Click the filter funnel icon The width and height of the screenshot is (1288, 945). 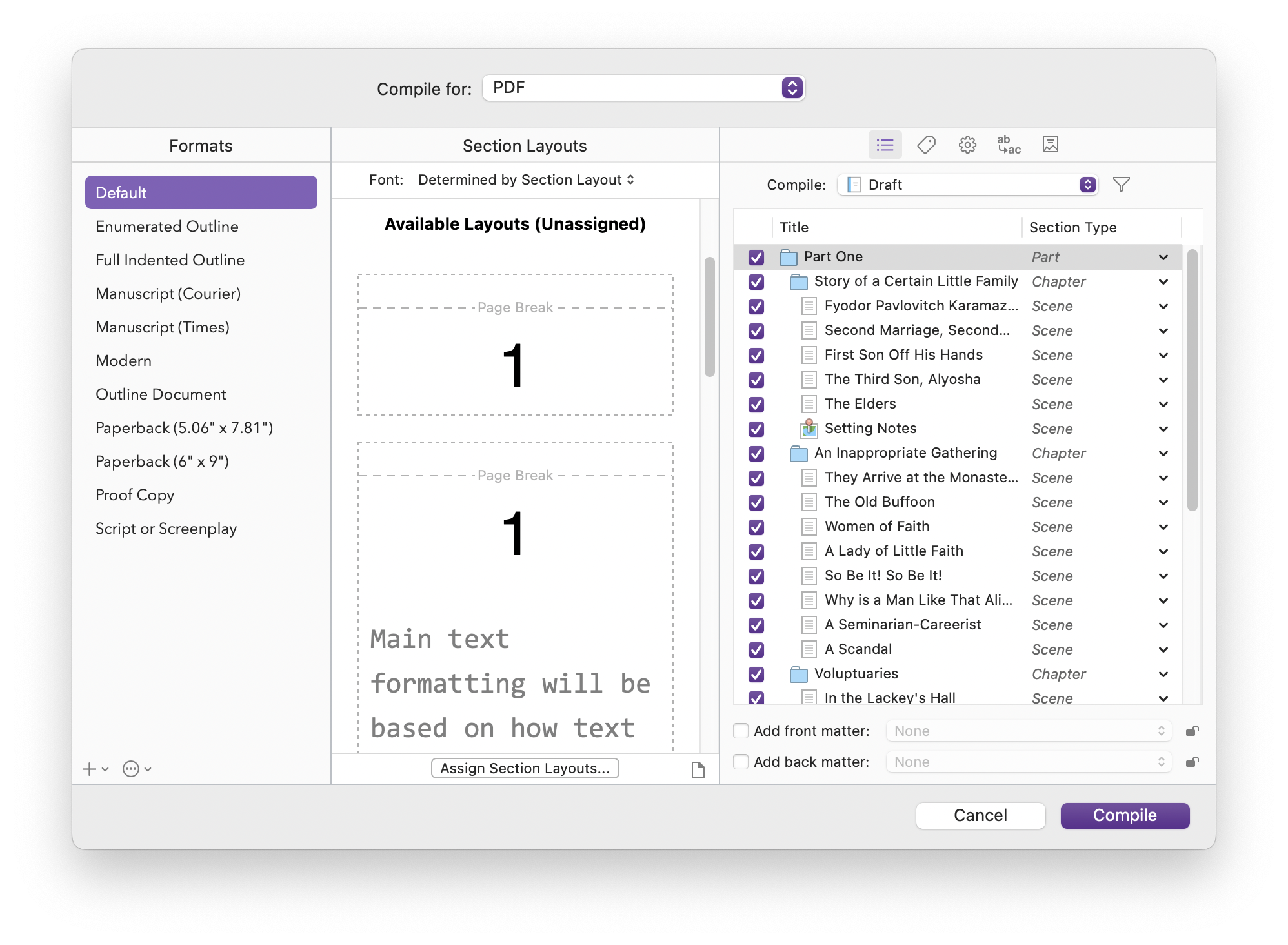click(1122, 185)
